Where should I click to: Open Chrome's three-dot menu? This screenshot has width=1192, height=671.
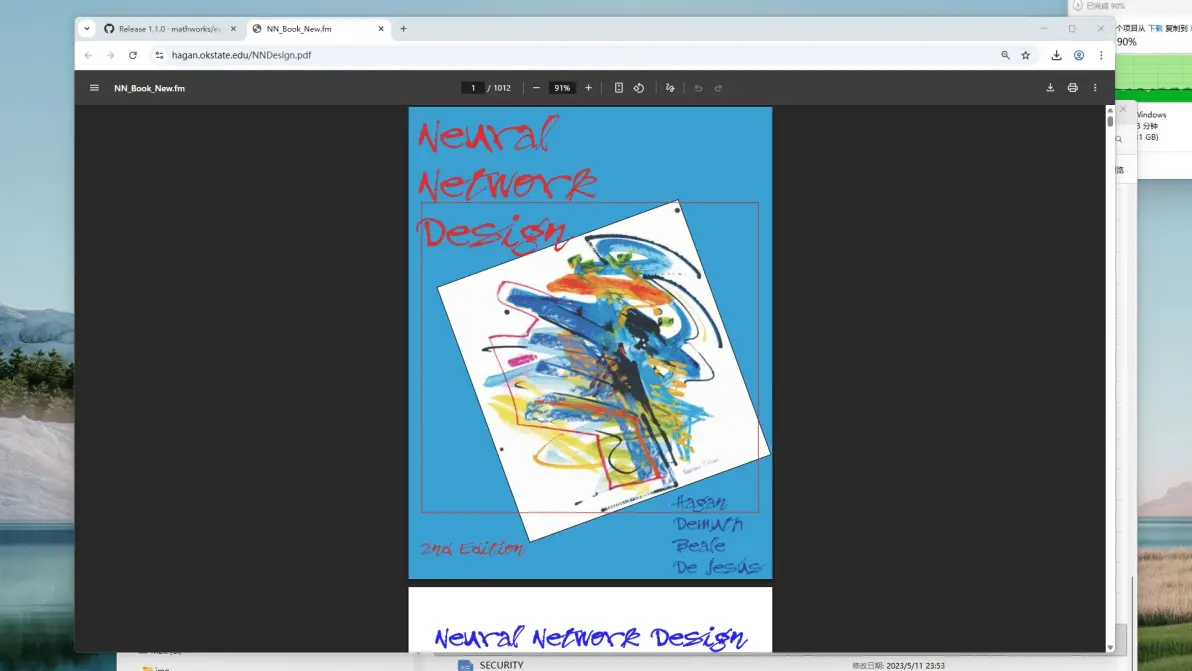coord(1101,55)
